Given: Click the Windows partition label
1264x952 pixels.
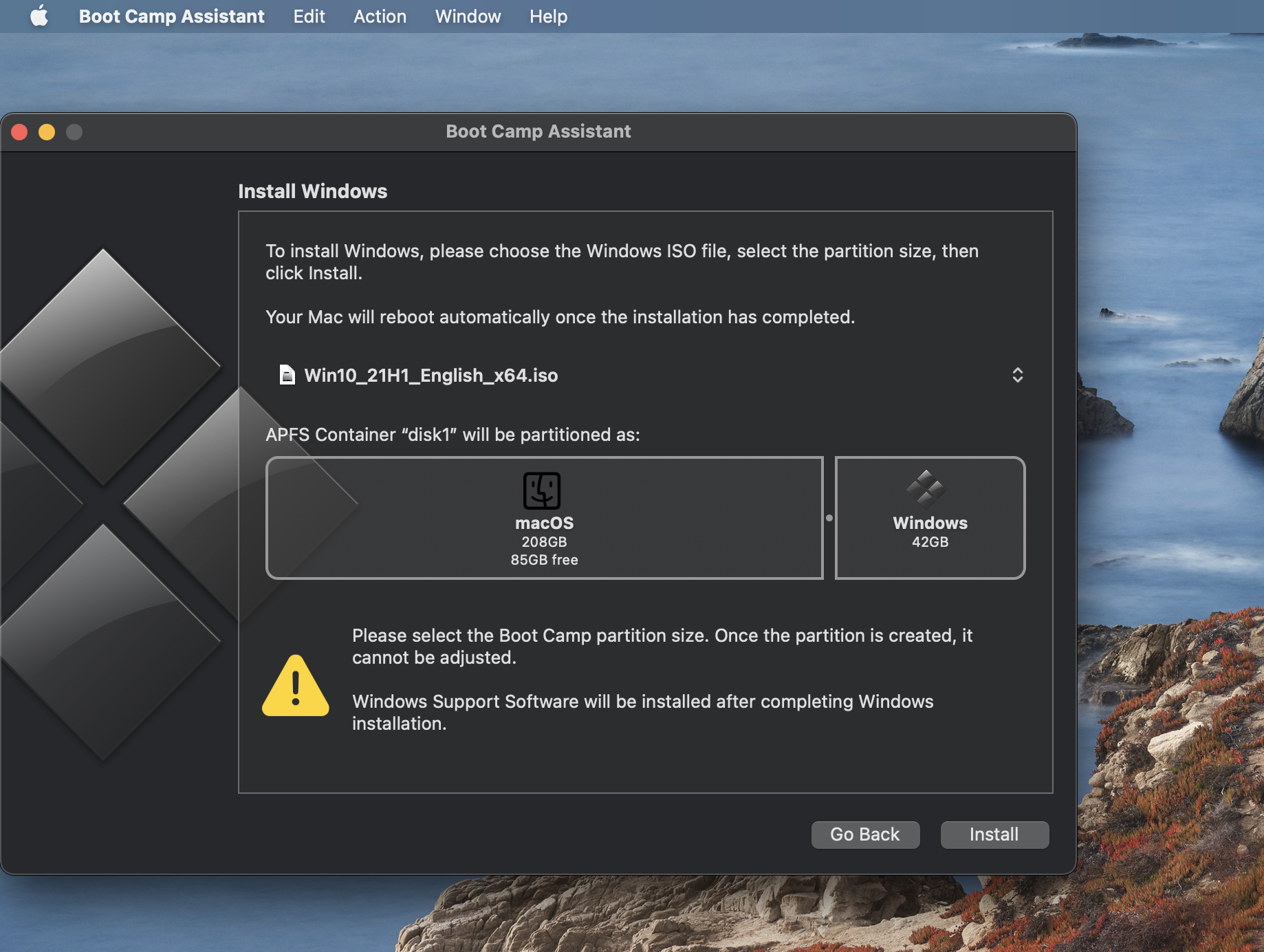Looking at the screenshot, I should [930, 523].
